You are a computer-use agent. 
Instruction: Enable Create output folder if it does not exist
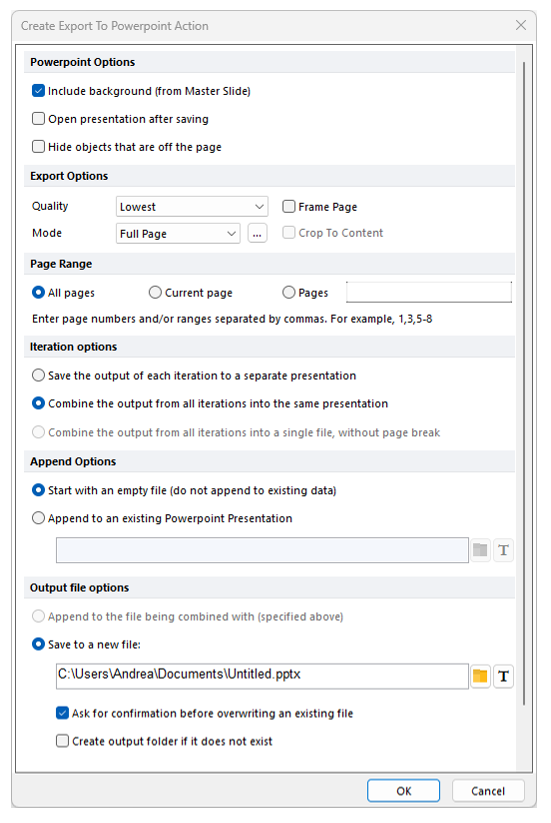[62, 741]
